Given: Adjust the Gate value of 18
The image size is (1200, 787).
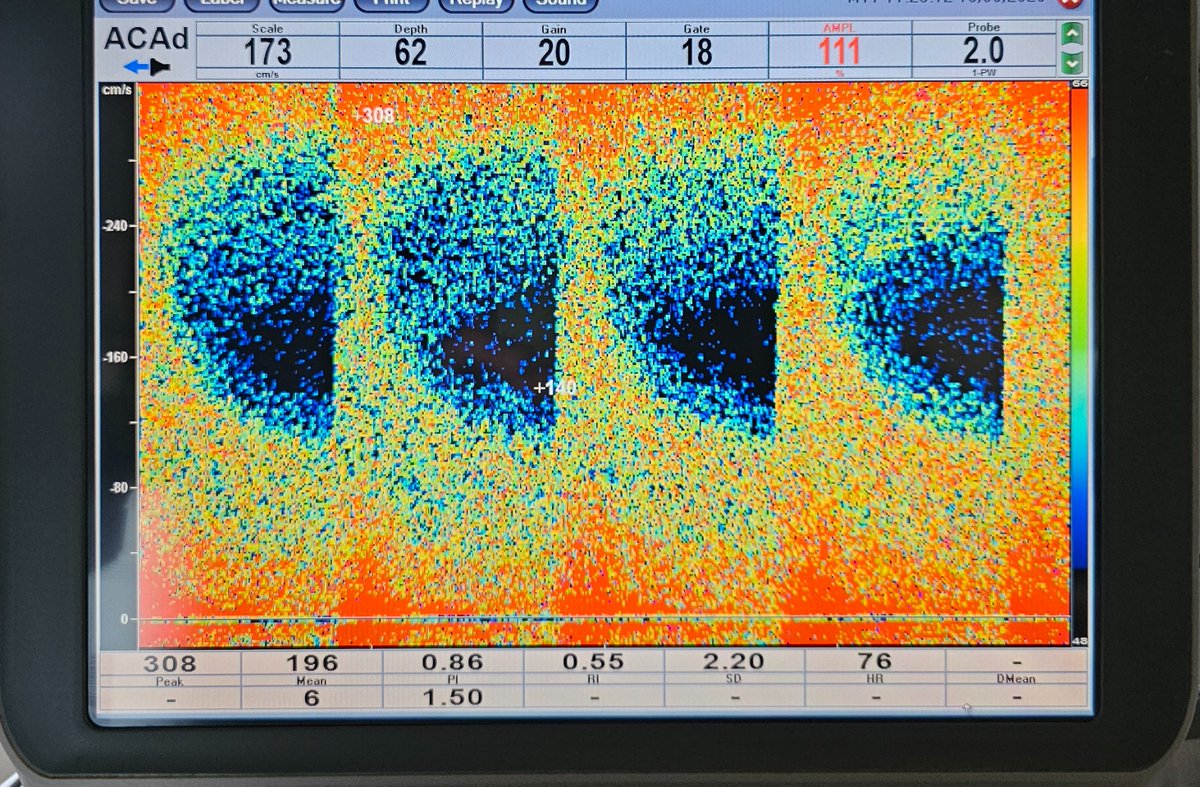Looking at the screenshot, I should coord(693,48).
